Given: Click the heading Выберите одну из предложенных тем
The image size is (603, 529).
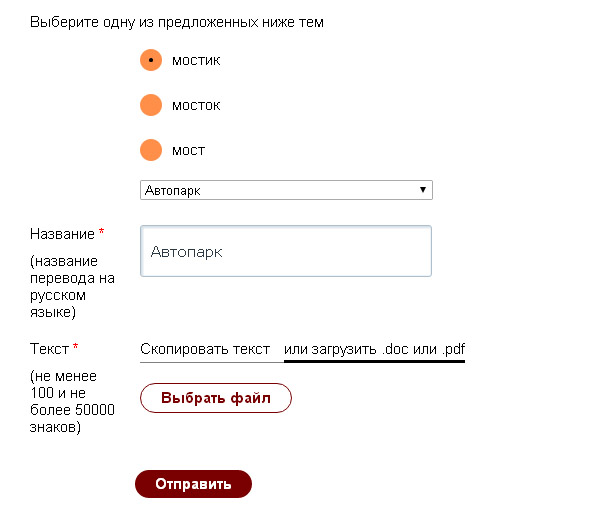Looking at the screenshot, I should coord(177,22).
